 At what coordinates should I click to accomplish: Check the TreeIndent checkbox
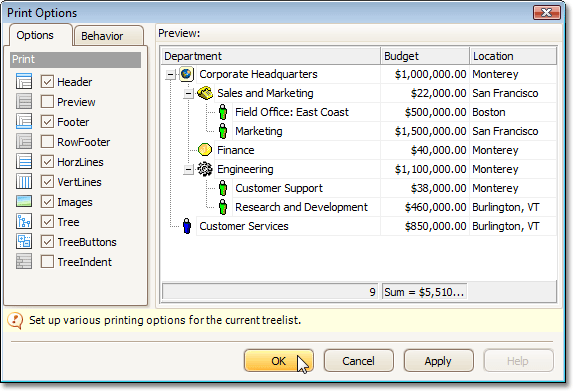[x=47, y=262]
